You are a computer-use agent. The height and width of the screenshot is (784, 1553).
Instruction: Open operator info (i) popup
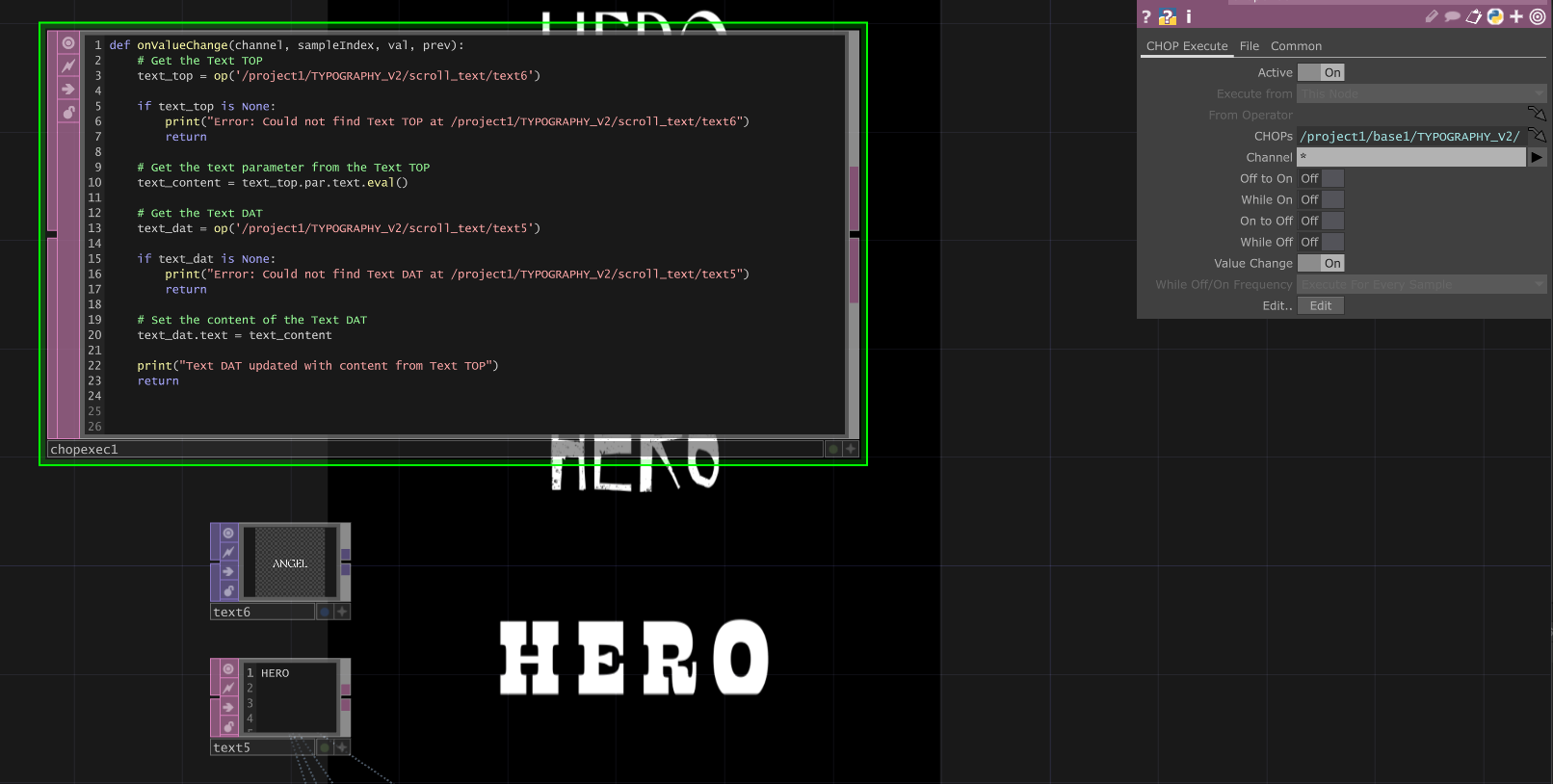click(x=1188, y=16)
